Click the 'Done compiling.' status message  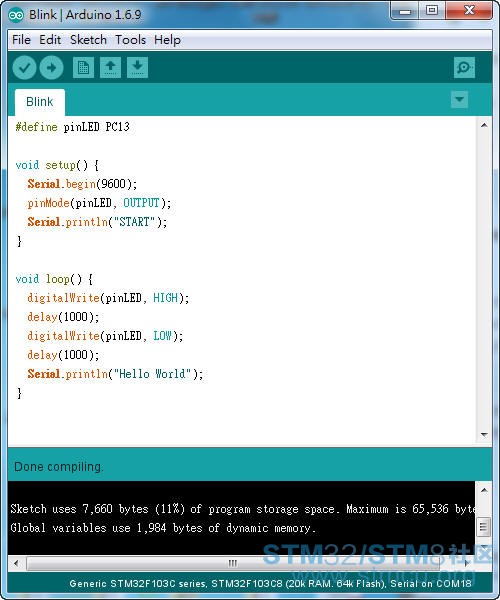(58, 467)
